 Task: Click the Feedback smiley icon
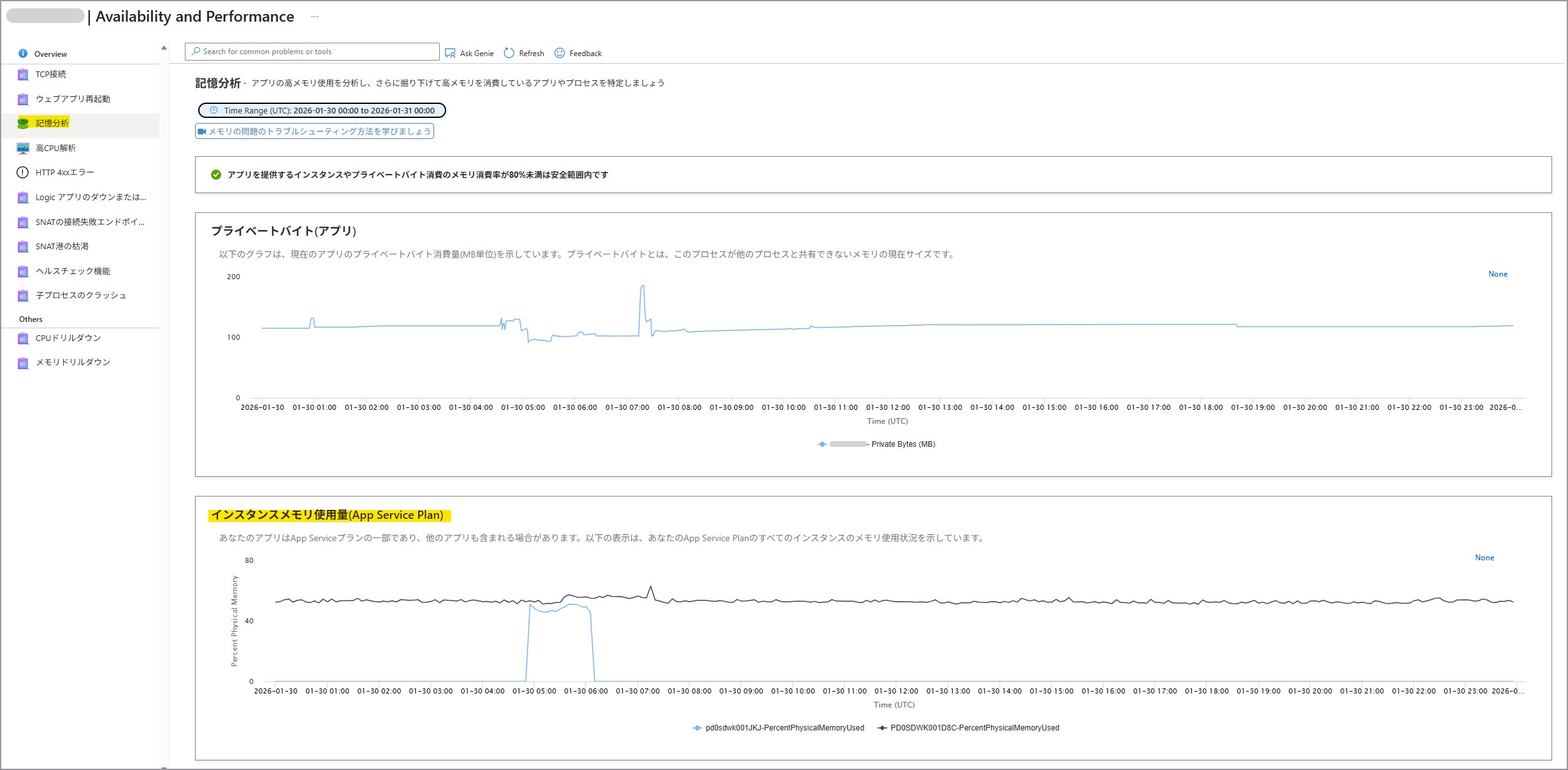[560, 54]
